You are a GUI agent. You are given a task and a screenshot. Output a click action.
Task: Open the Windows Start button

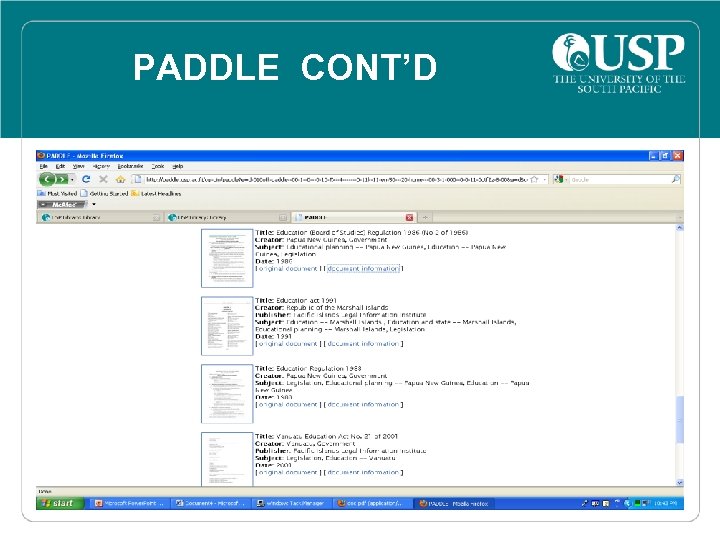[x=60, y=503]
